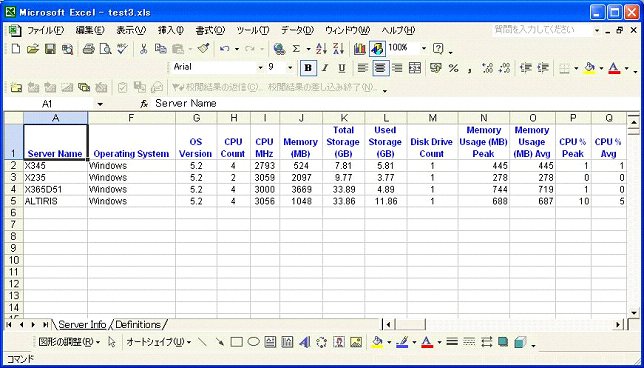Copy the selected cells
The width and height of the screenshot is (644, 368).
click(x=160, y=49)
